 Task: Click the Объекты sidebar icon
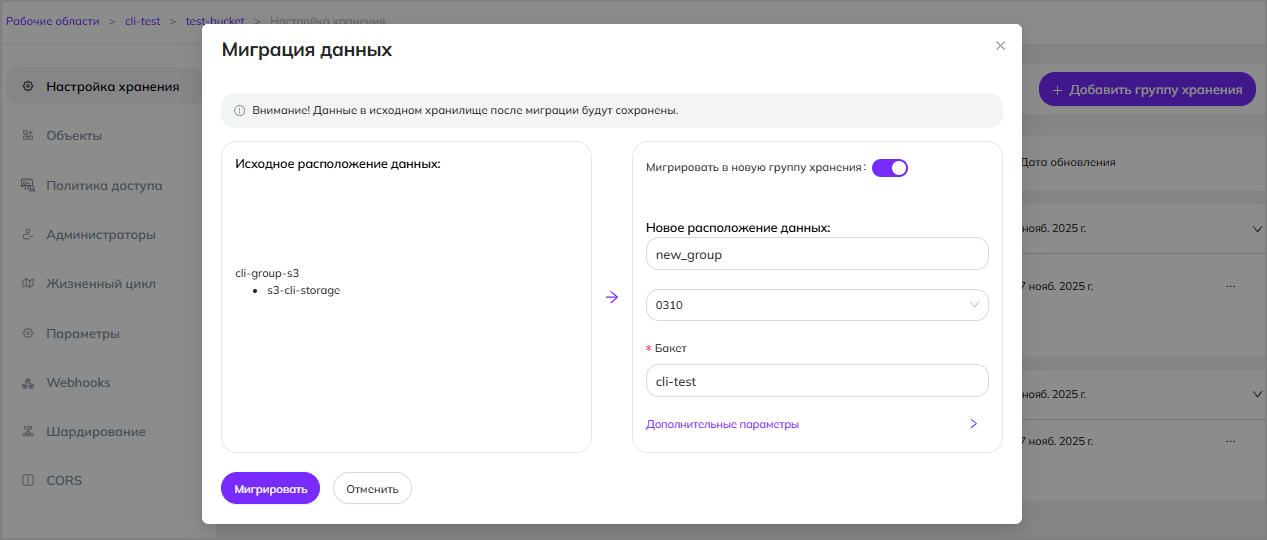tap(28, 135)
